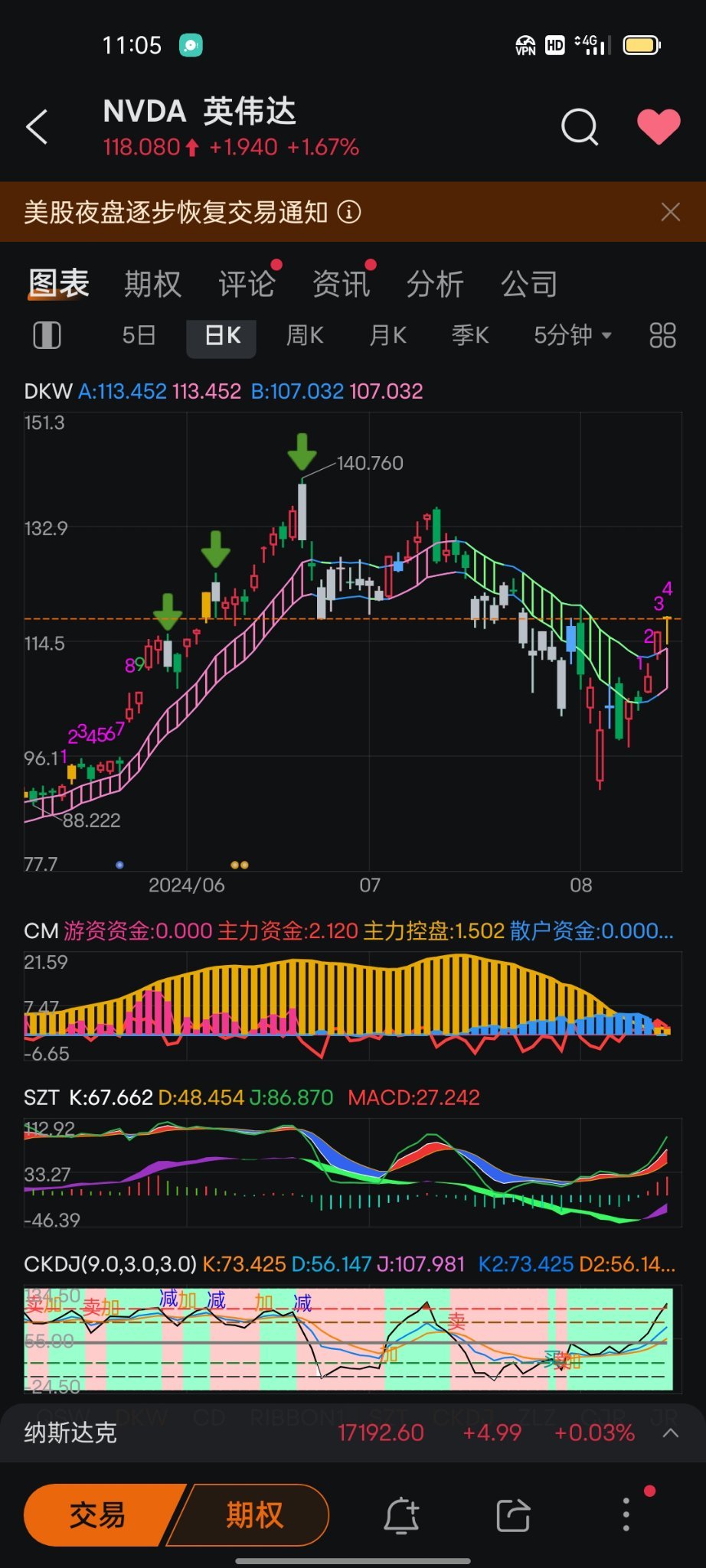Tap the CKDJ(9.0,3.0,3.0) indicator header
Viewport: 706px width, 1568px height.
[x=349, y=1264]
